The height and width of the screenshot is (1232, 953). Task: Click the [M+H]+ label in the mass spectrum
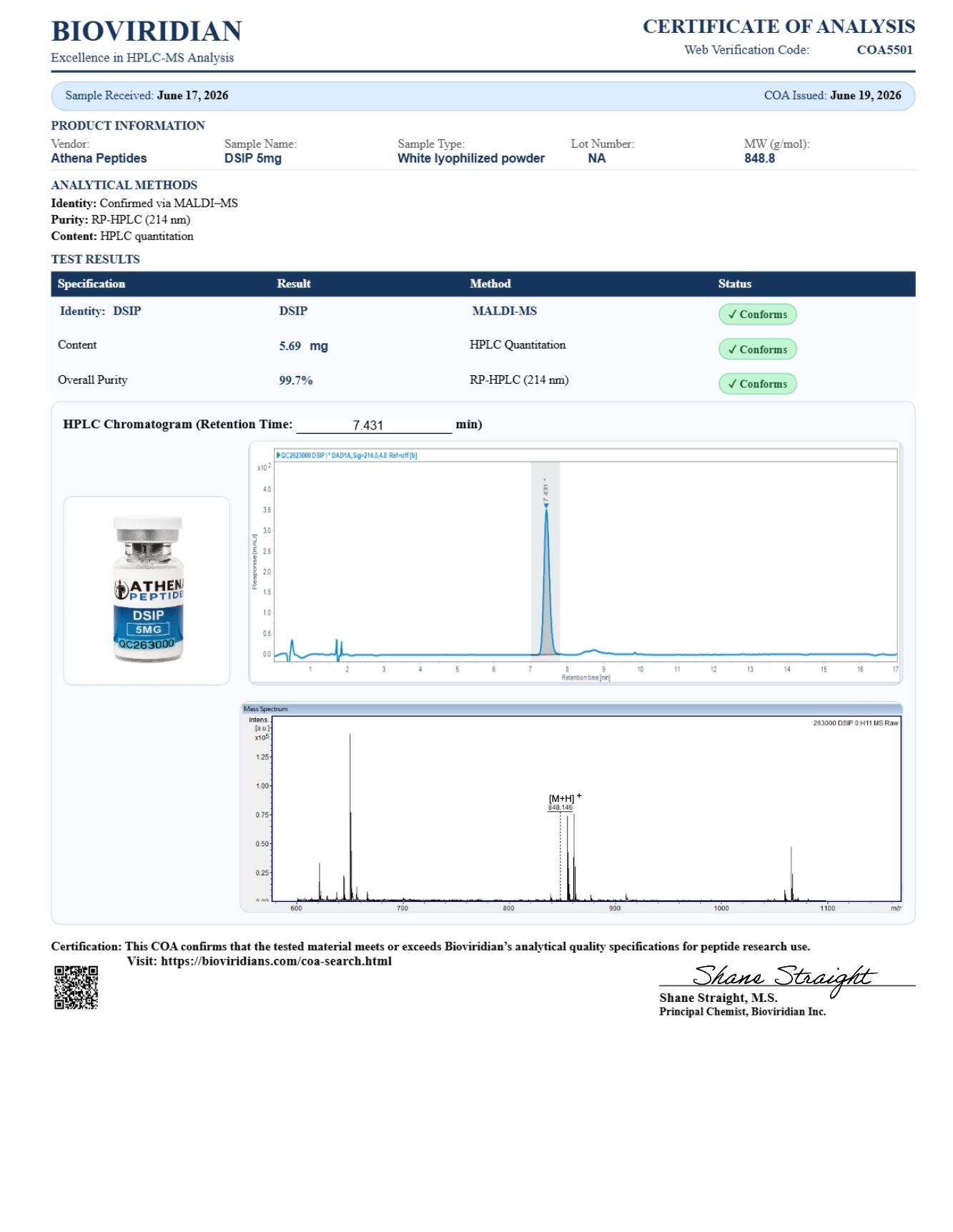565,798
